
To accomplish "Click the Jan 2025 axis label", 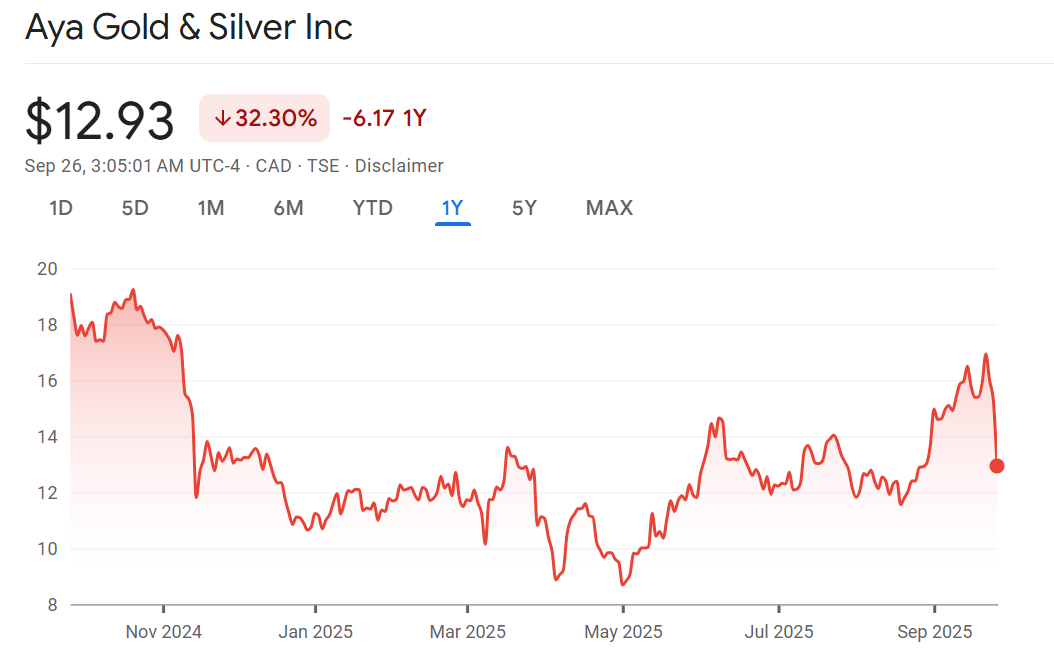I will point(315,632).
